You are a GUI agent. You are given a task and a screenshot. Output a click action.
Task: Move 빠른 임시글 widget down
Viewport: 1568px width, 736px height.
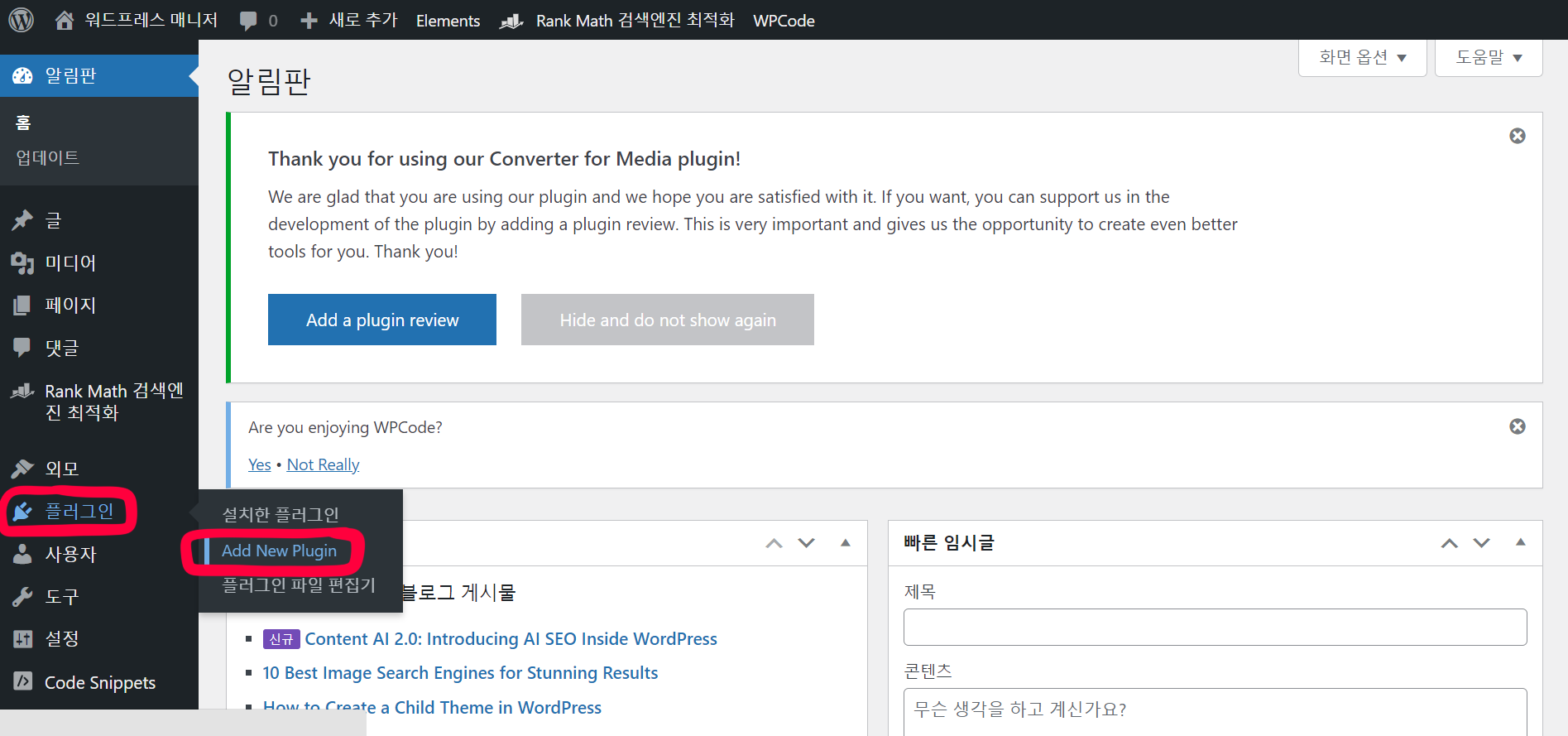click(x=1482, y=543)
